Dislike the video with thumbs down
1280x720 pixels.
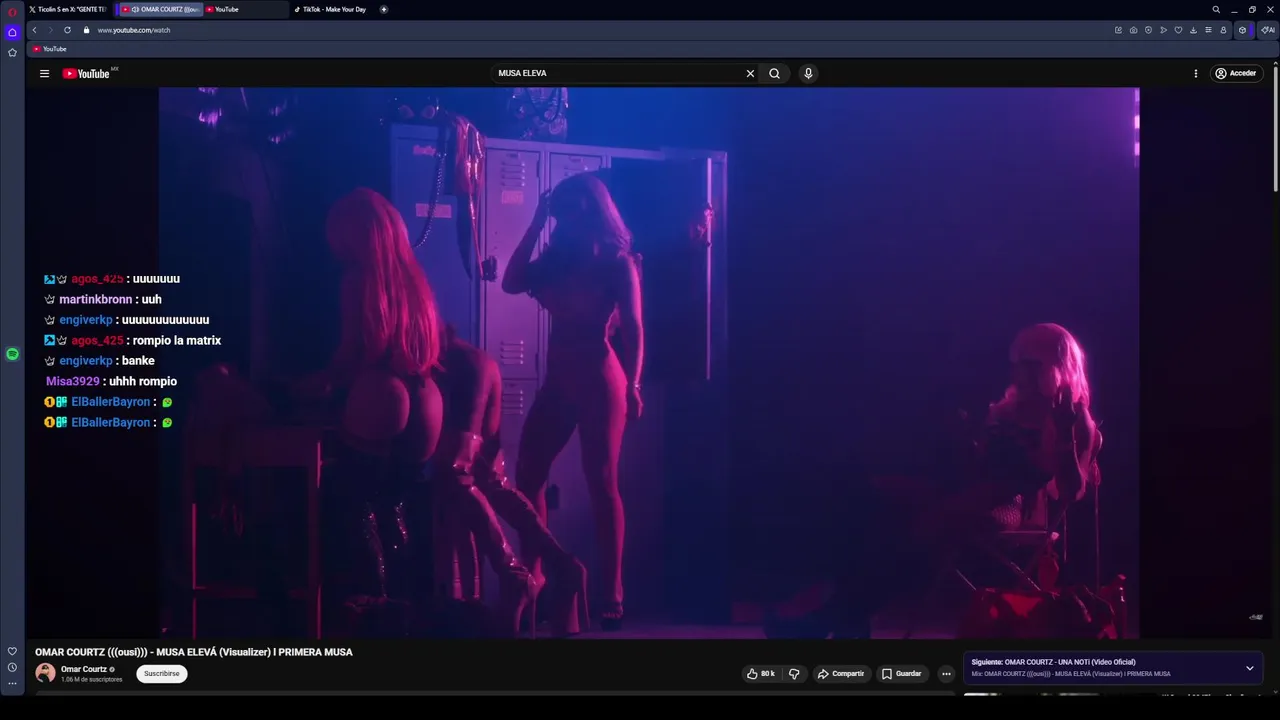[x=794, y=674]
